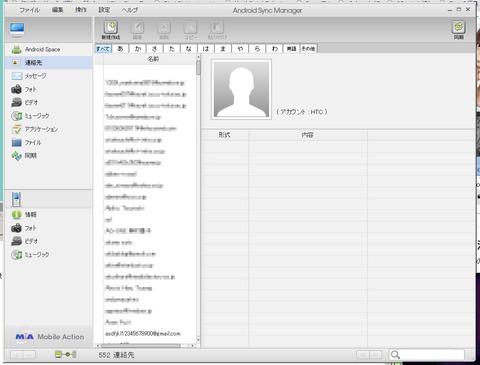Select the な index tab
This screenshot has width=480, height=365.
(189, 49)
